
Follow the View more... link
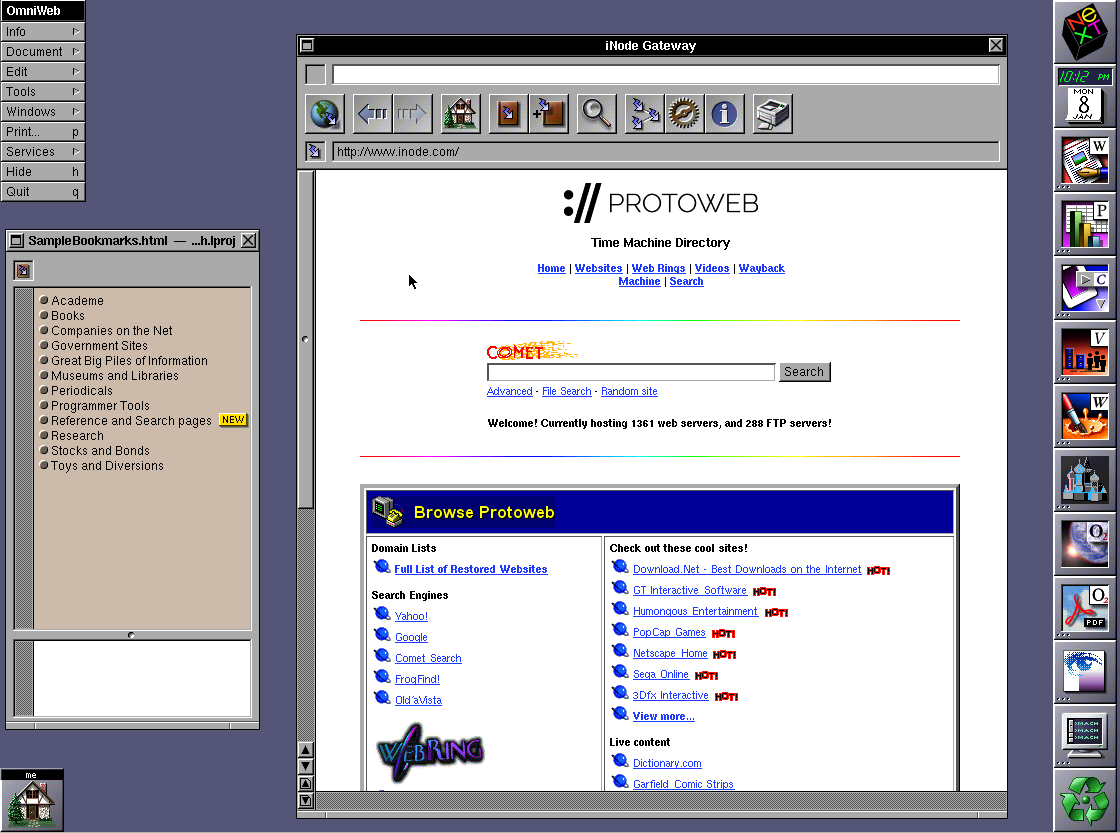[664, 717]
